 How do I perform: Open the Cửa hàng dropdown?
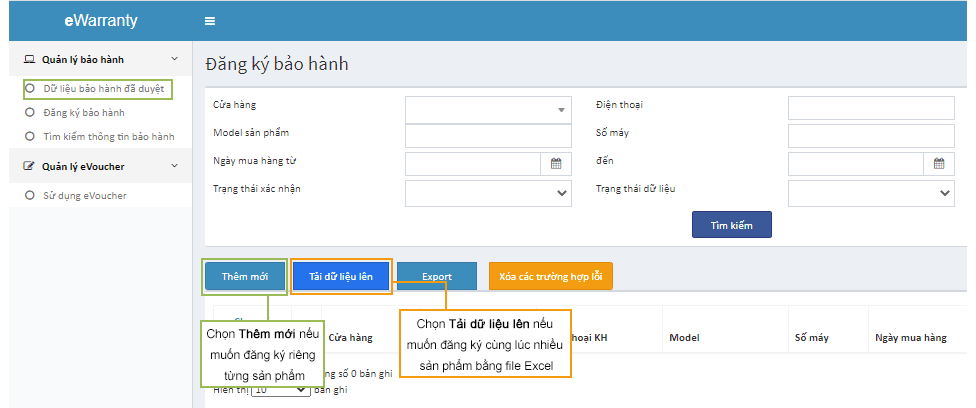coord(488,108)
